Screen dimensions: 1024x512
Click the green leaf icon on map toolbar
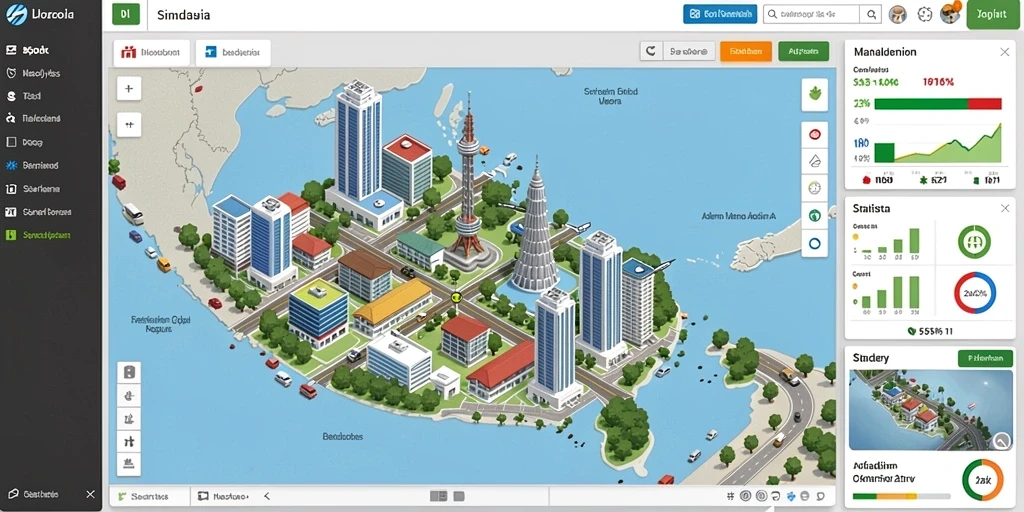point(814,95)
